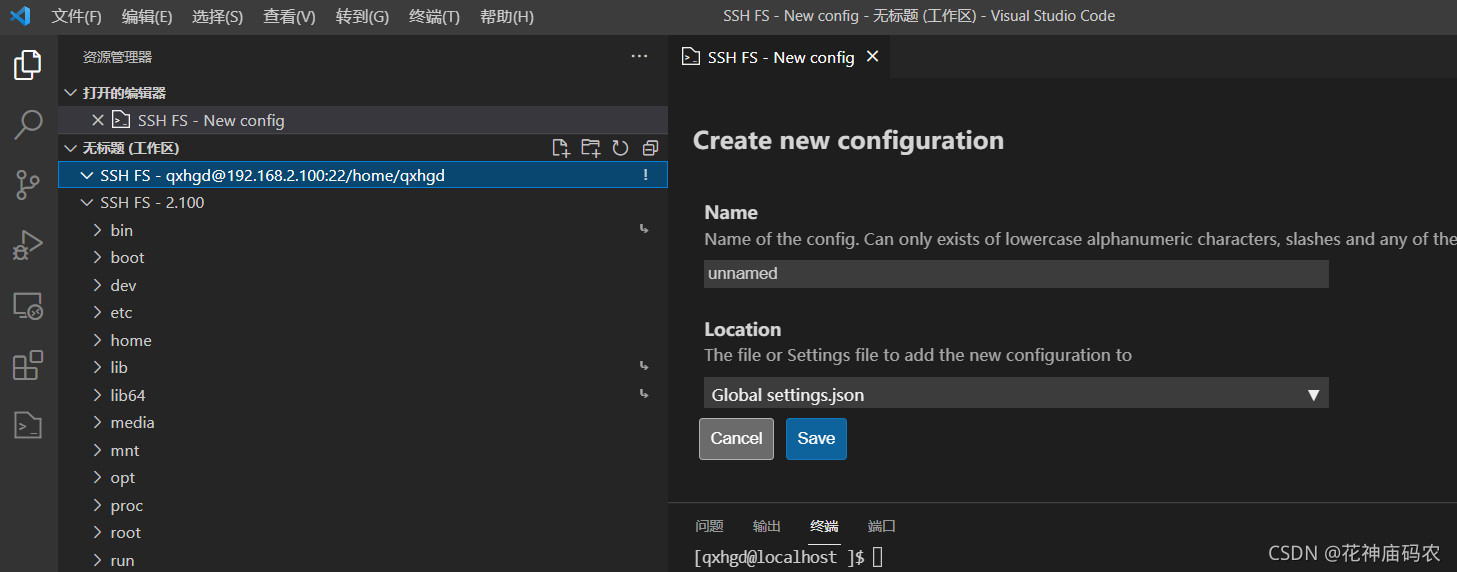This screenshot has width=1457, height=572.
Task: Click New File icon in explorer header
Action: click(x=561, y=148)
